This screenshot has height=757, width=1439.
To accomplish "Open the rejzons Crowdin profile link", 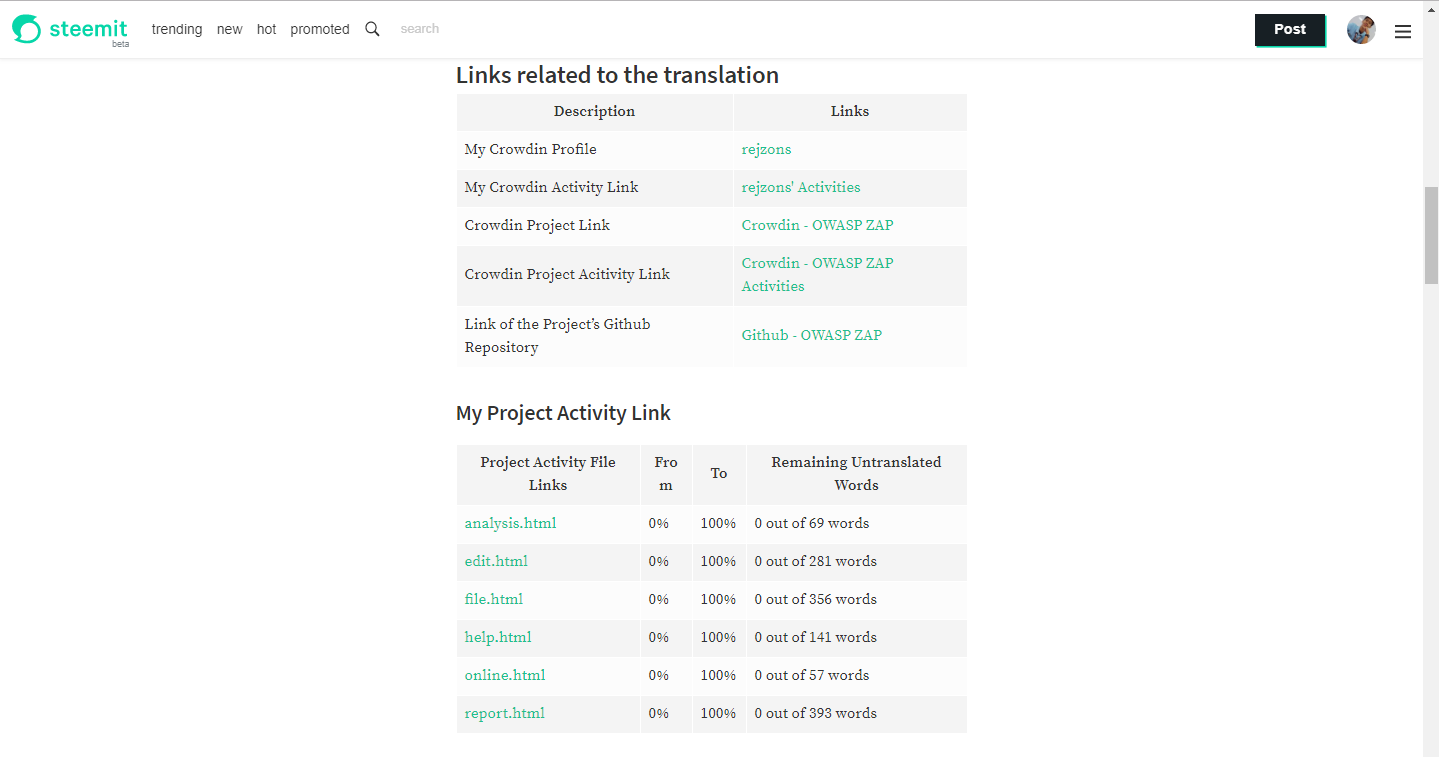I will pyautogui.click(x=766, y=149).
